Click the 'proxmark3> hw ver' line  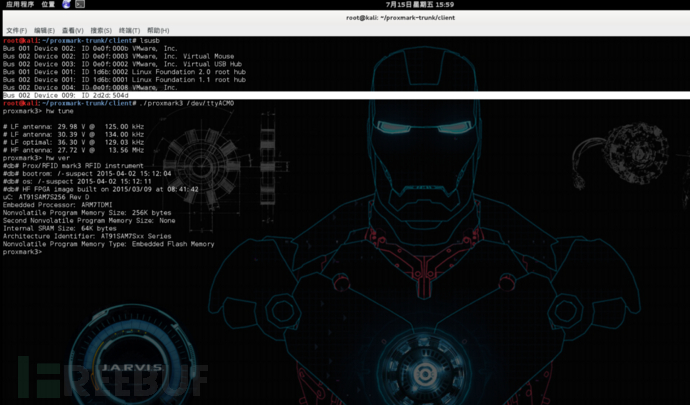coord(36,158)
